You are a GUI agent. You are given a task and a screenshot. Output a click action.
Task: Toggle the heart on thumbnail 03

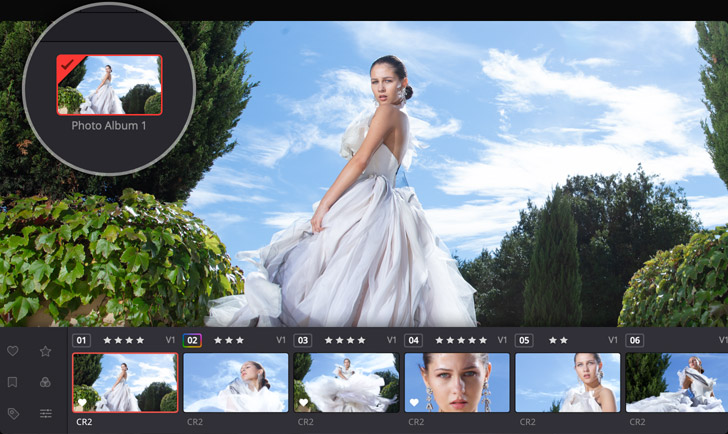(x=304, y=403)
